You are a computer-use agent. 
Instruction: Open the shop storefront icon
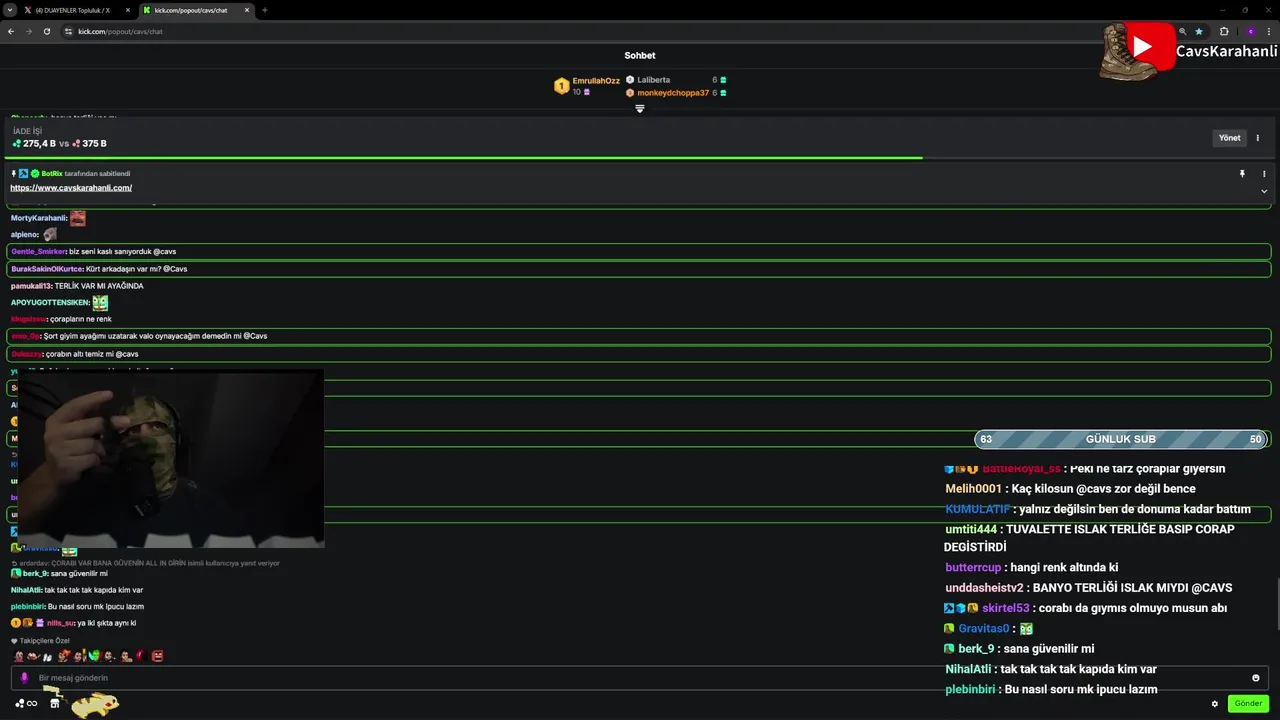pyautogui.click(x=55, y=703)
